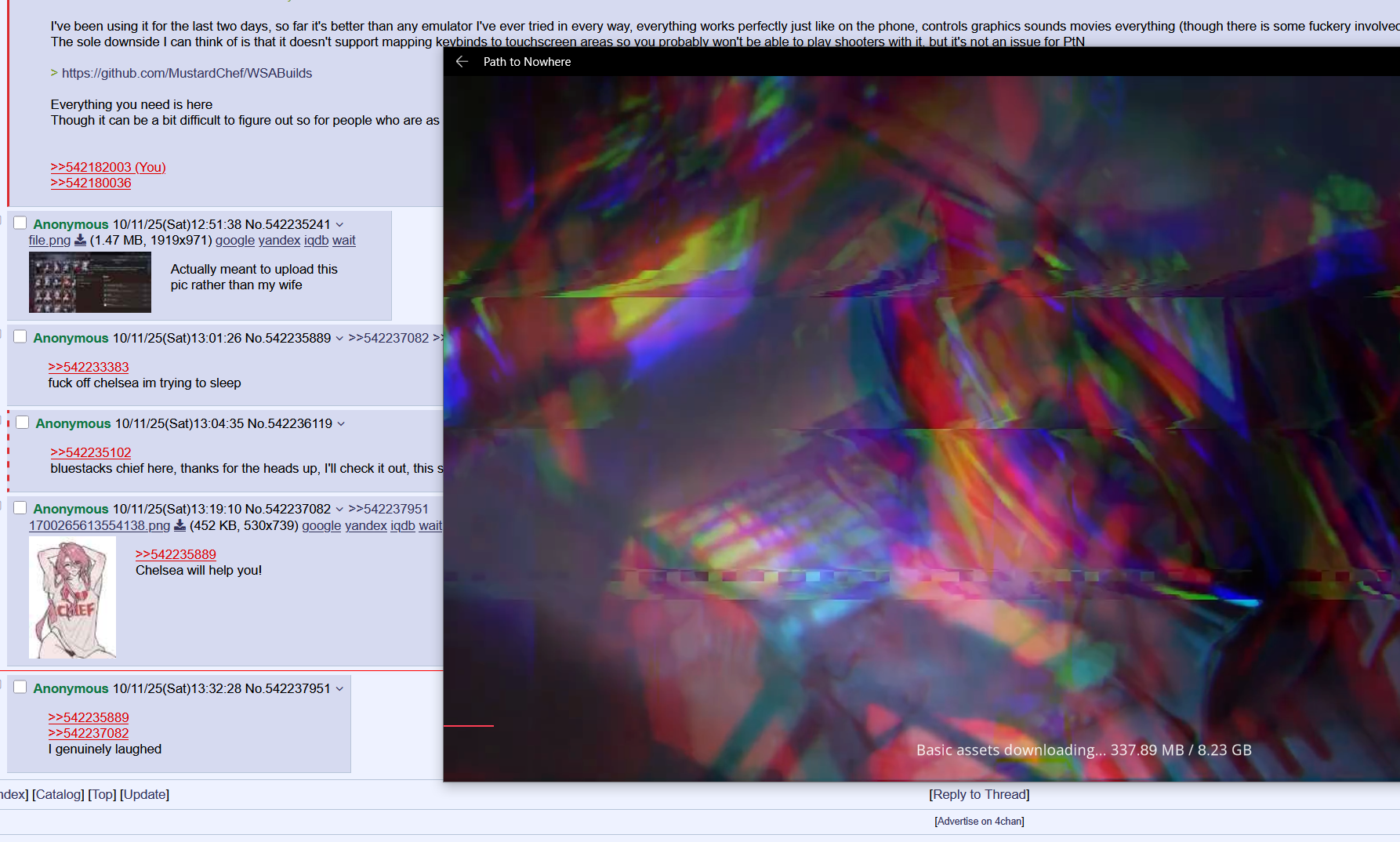Click the Anonymous name on post 542236119
1400x842 pixels.
(73, 423)
